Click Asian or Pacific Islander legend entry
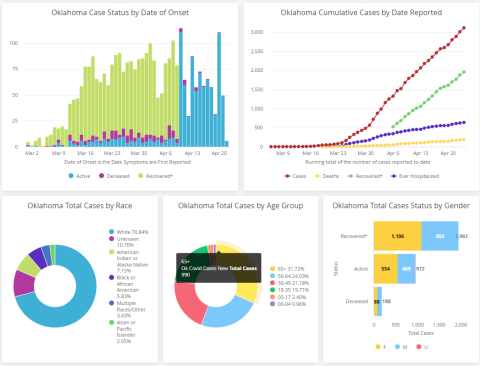480x366 pixels. click(x=122, y=332)
